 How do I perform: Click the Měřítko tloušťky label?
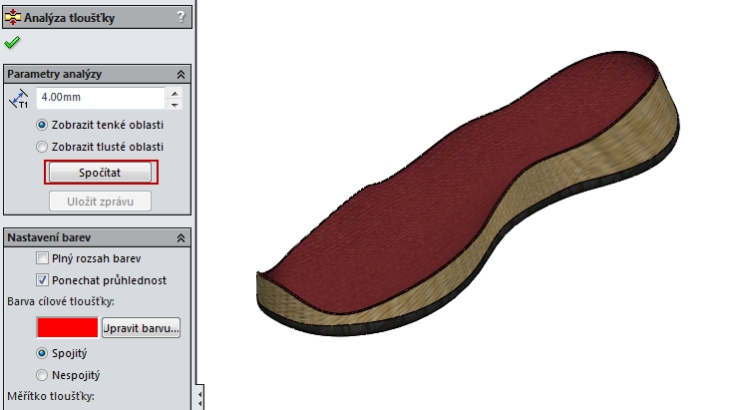pos(51,397)
